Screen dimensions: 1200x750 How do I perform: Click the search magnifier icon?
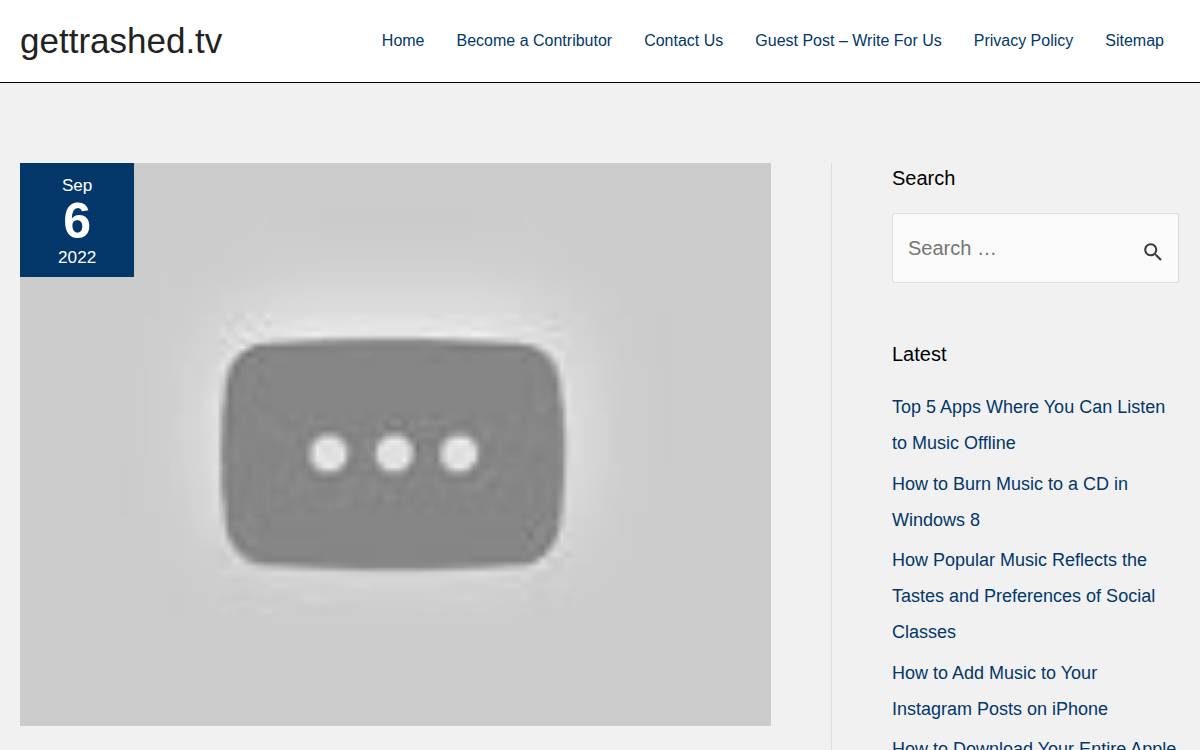(1152, 252)
